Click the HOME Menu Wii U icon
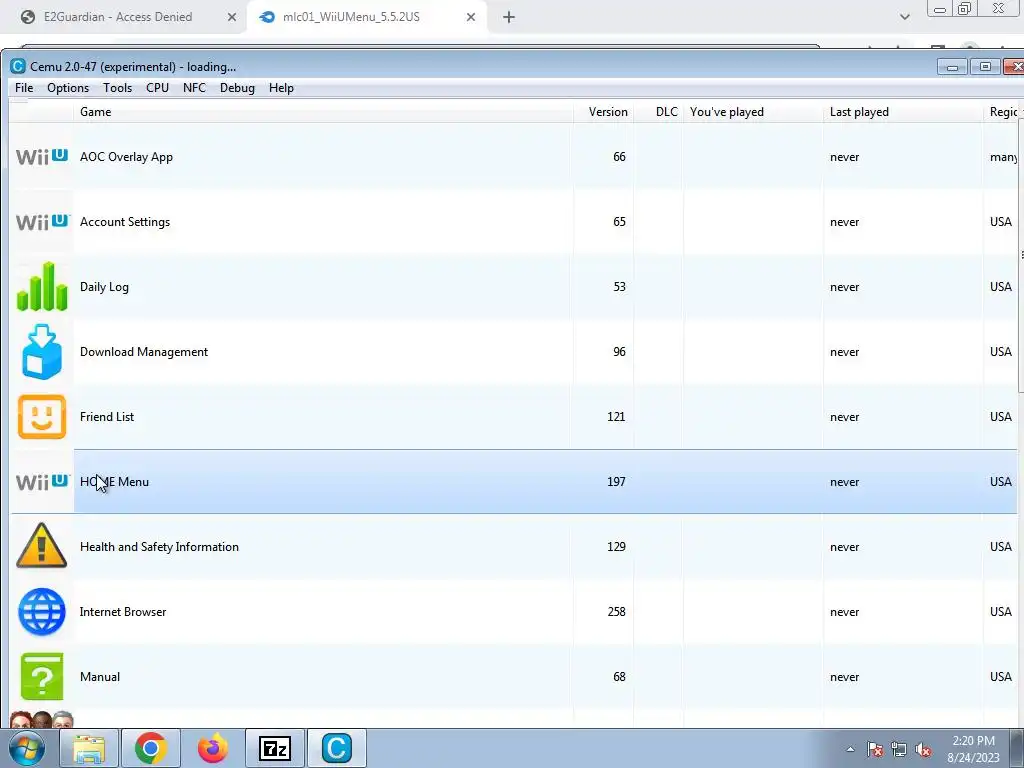This screenshot has height=768, width=1024. point(42,482)
